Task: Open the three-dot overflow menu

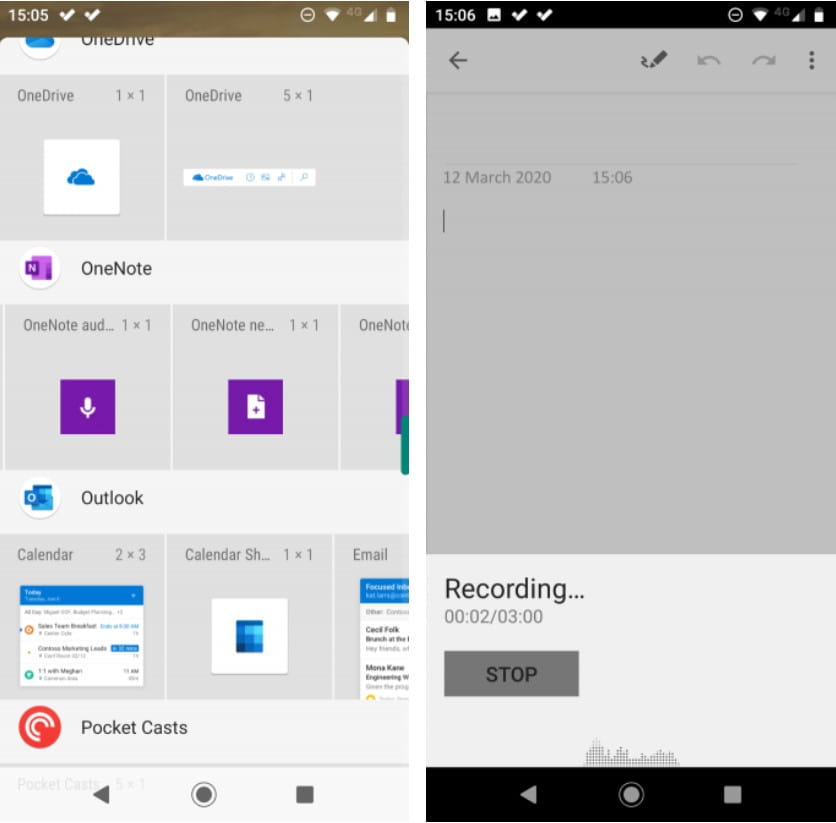Action: (x=813, y=59)
